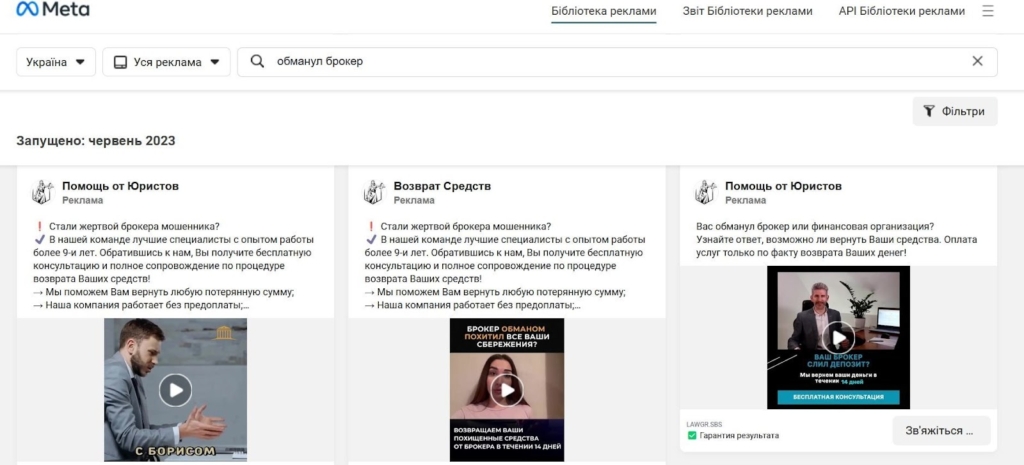Open Звіт Бібліотеки реклами tab
This screenshot has width=1024, height=465.
(x=747, y=12)
